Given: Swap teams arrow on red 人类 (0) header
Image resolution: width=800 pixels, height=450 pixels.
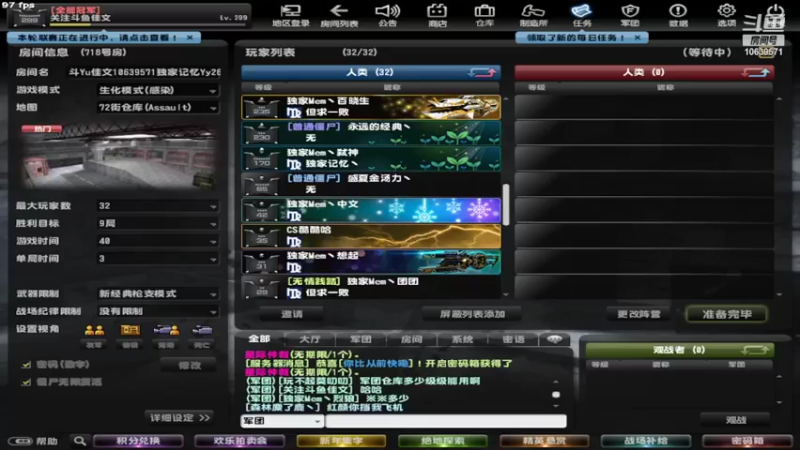Looking at the screenshot, I should pyautogui.click(x=756, y=72).
